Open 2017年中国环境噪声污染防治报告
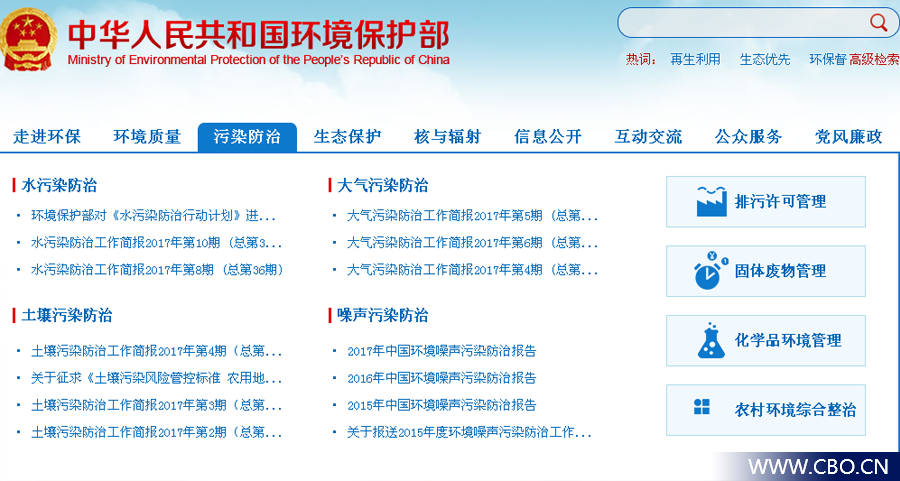Viewport: 900px width, 481px height. point(441,351)
